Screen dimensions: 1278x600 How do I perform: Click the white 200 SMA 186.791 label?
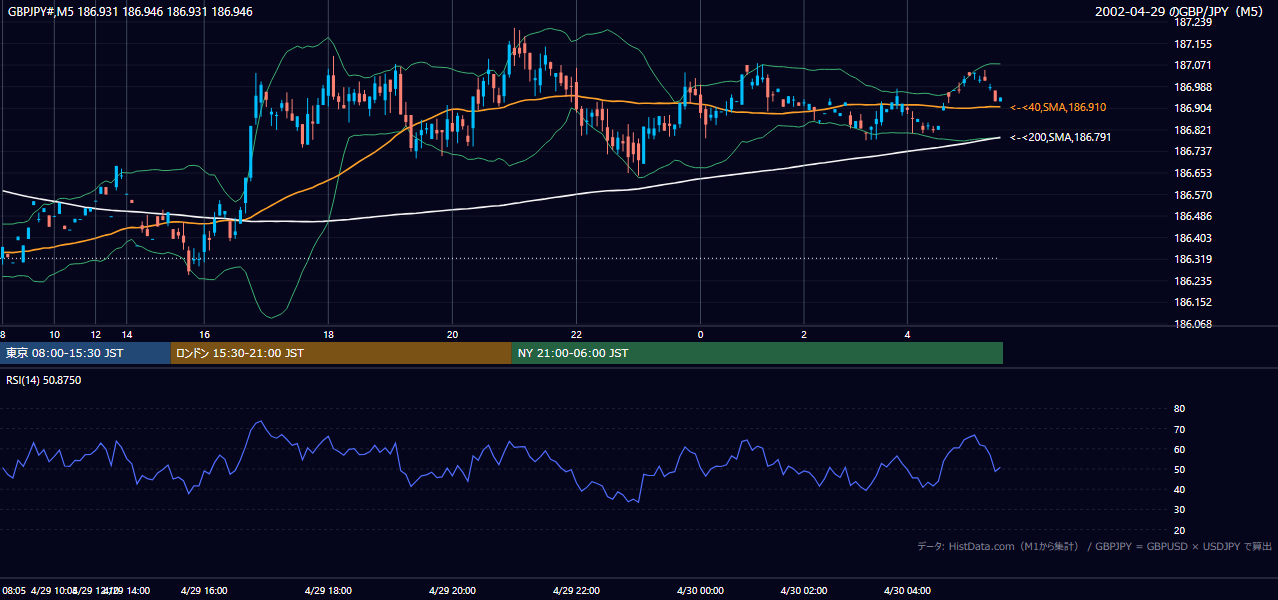[1060, 137]
